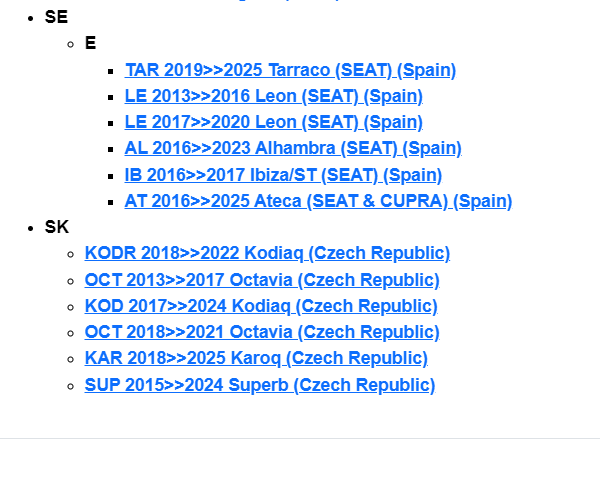The image size is (600, 482).
Task: Click OCT 2013>>2017 Octavia link
Action: [262, 280]
